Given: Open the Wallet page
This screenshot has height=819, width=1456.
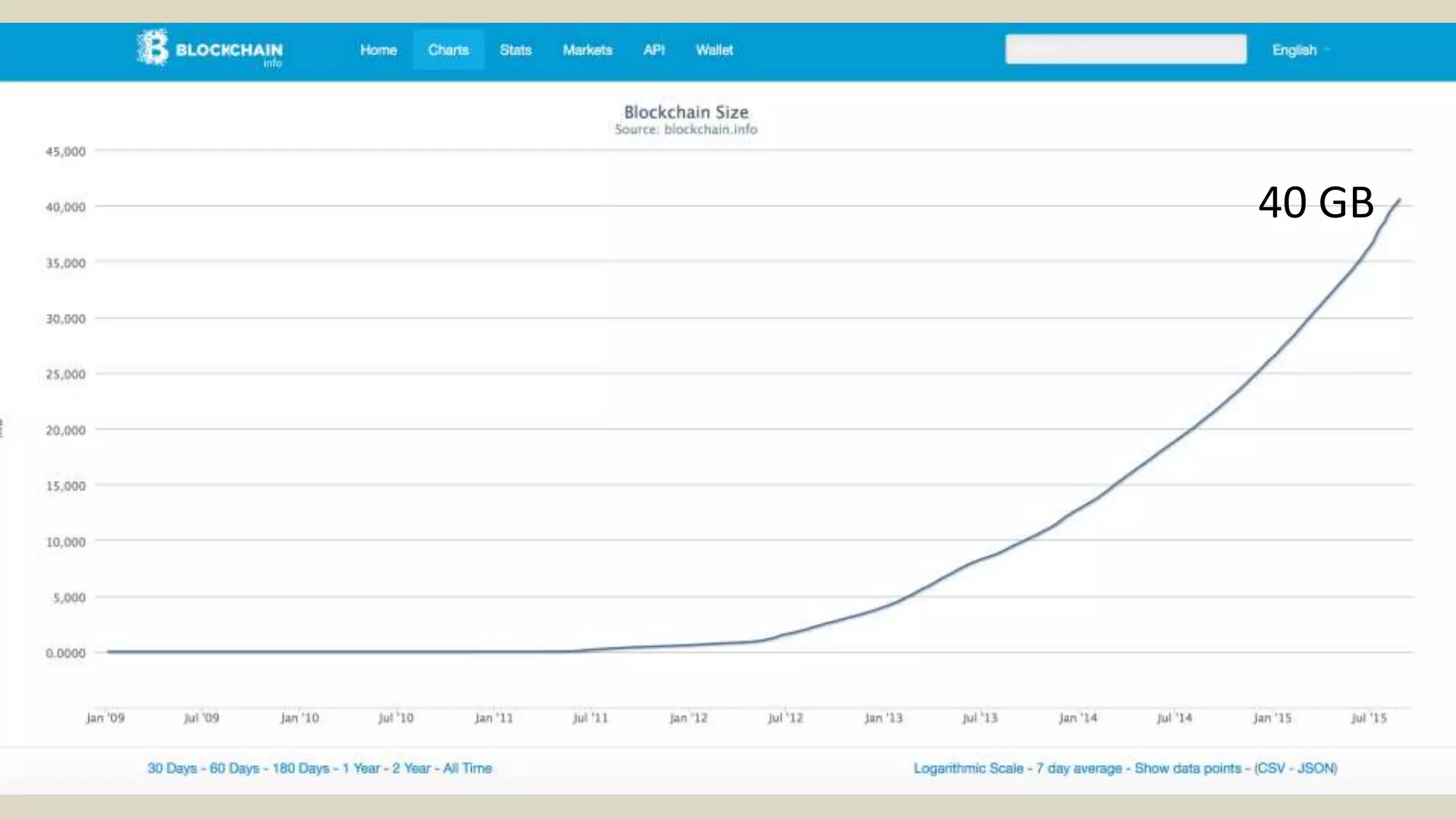Looking at the screenshot, I should [x=714, y=50].
